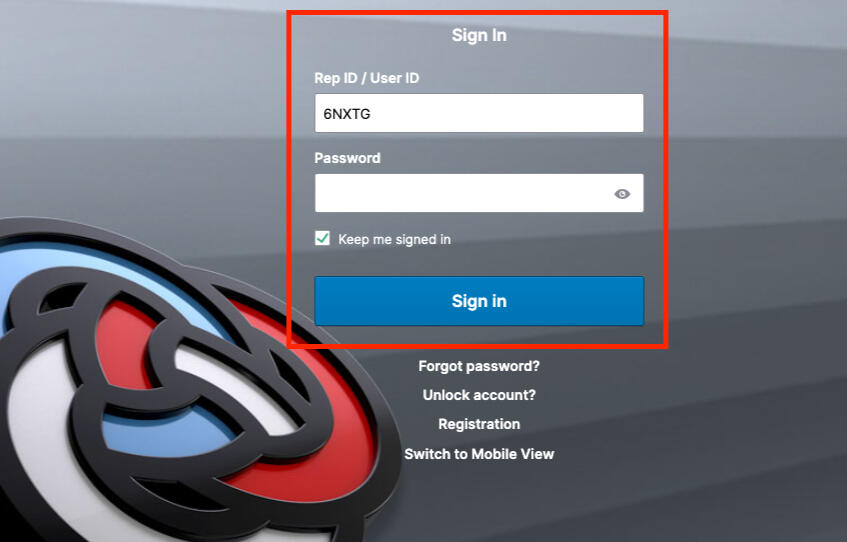Place cursor after 6NXTG text
The image size is (847, 542).
pyautogui.click(x=372, y=114)
